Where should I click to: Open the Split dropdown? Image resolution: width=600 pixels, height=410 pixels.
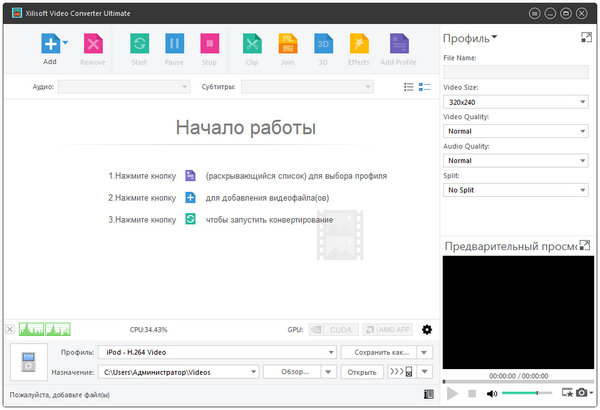515,190
